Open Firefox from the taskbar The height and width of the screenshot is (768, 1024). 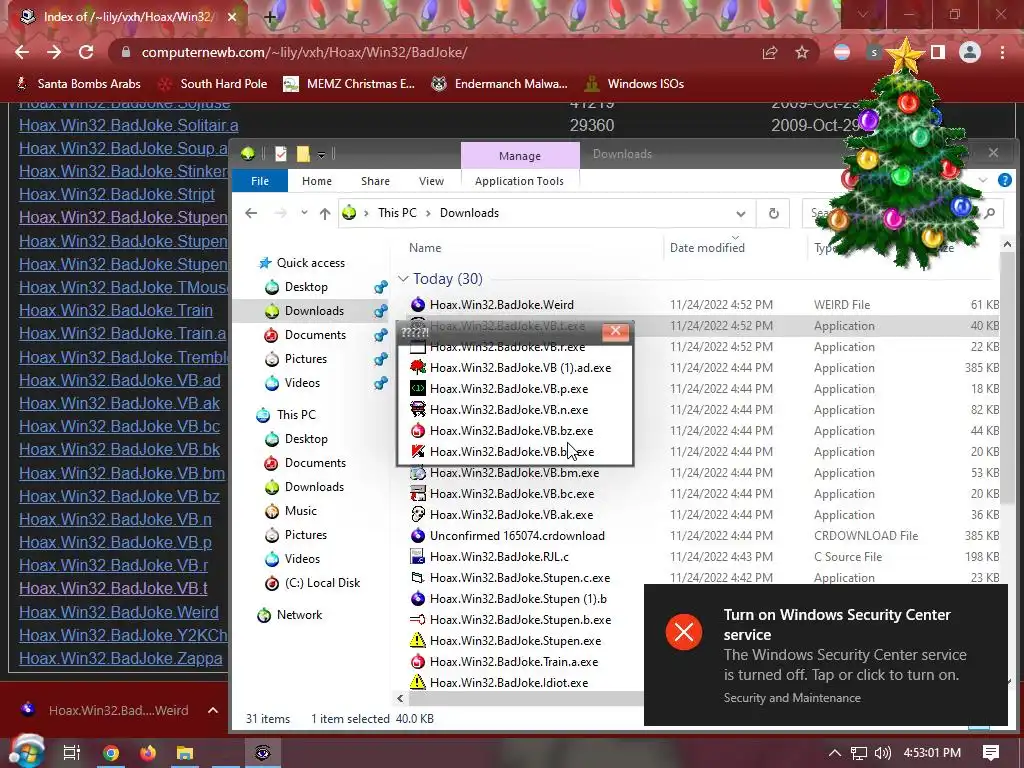148,753
